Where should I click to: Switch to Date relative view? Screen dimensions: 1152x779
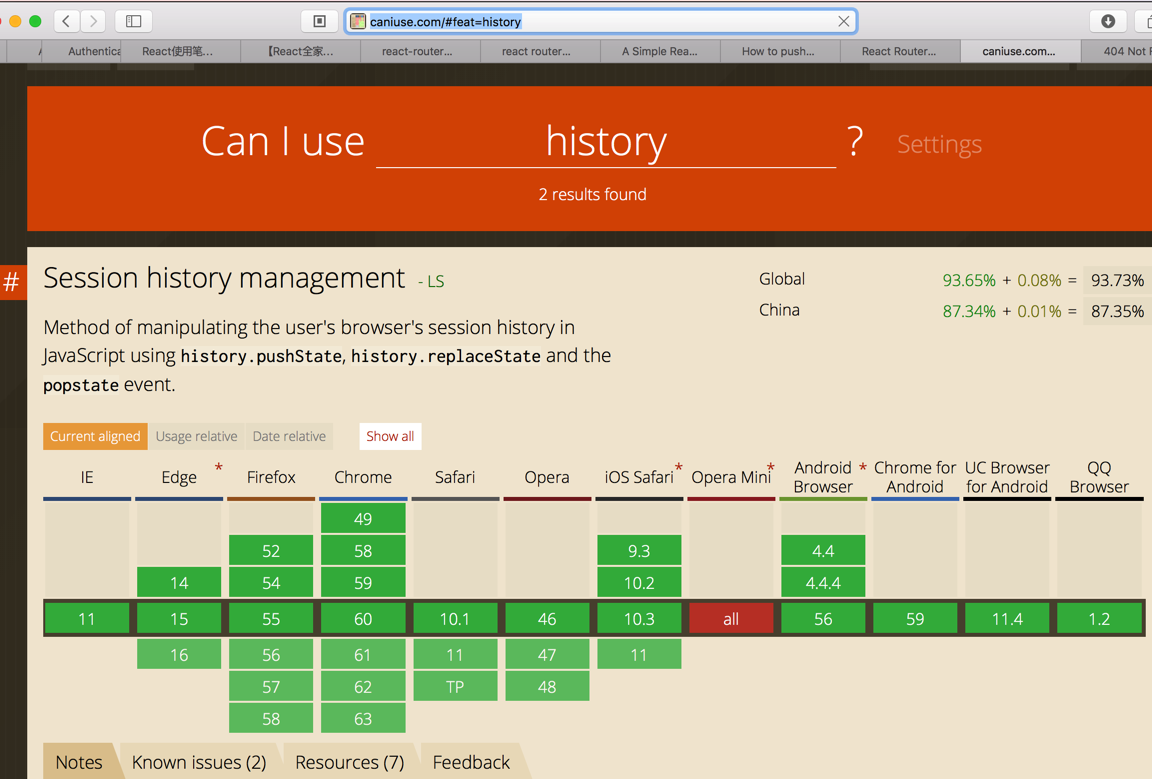(289, 437)
